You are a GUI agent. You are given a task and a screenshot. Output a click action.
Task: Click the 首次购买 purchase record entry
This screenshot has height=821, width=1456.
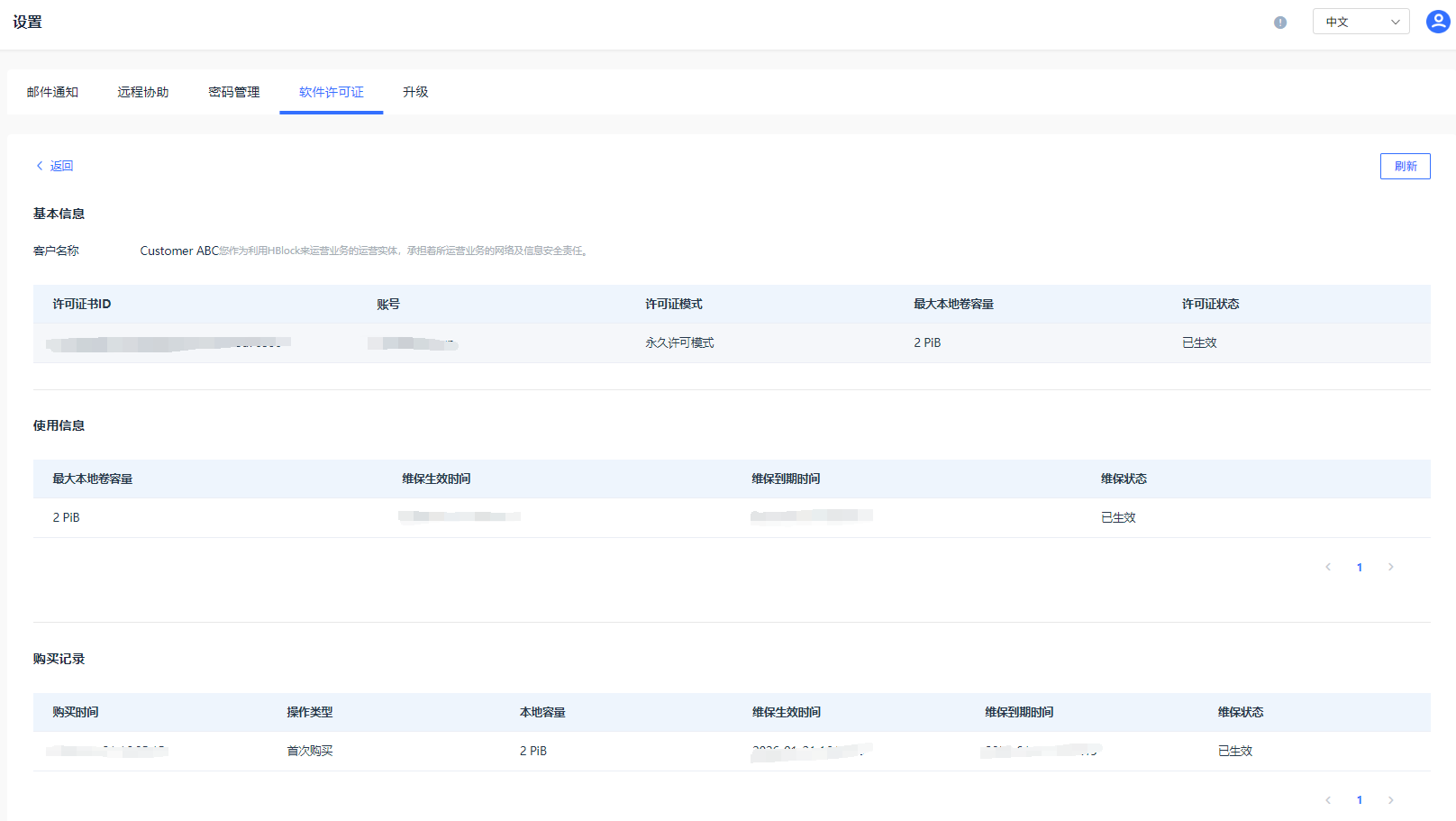click(309, 751)
